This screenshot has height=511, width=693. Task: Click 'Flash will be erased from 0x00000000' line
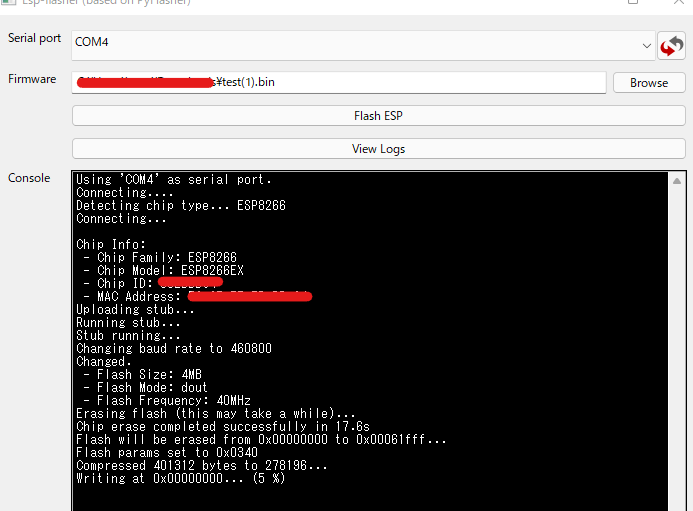point(261,440)
